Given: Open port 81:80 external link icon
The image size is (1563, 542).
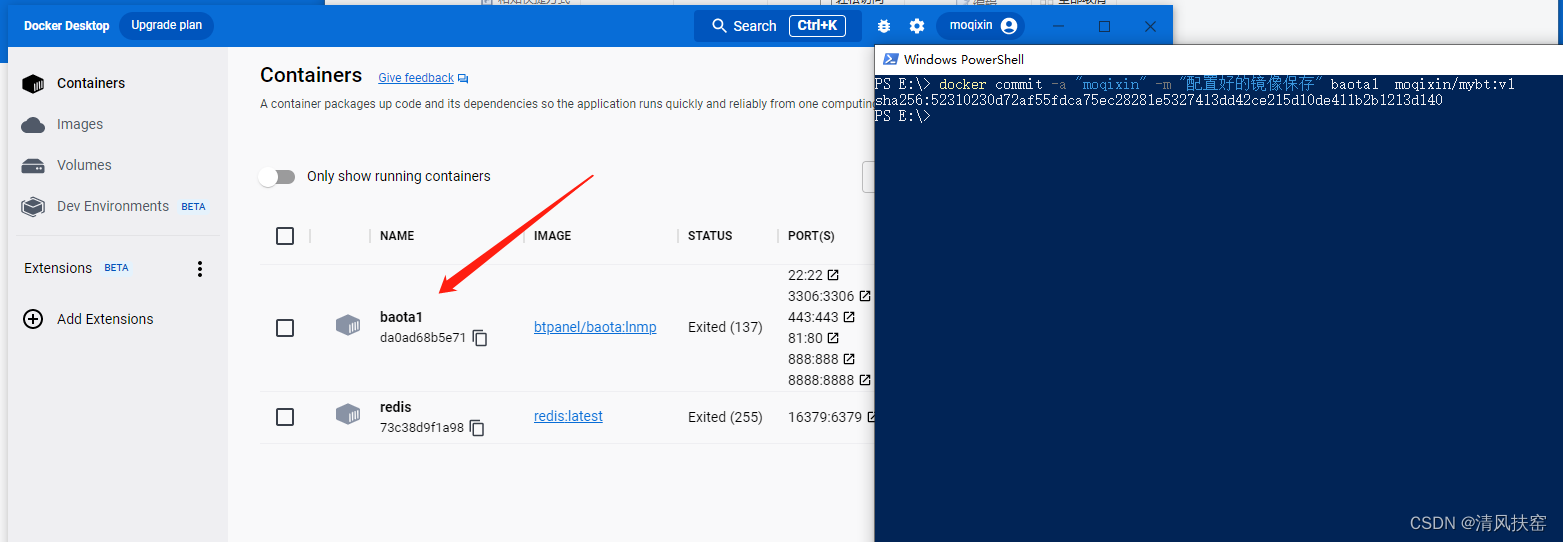Looking at the screenshot, I should 833,338.
